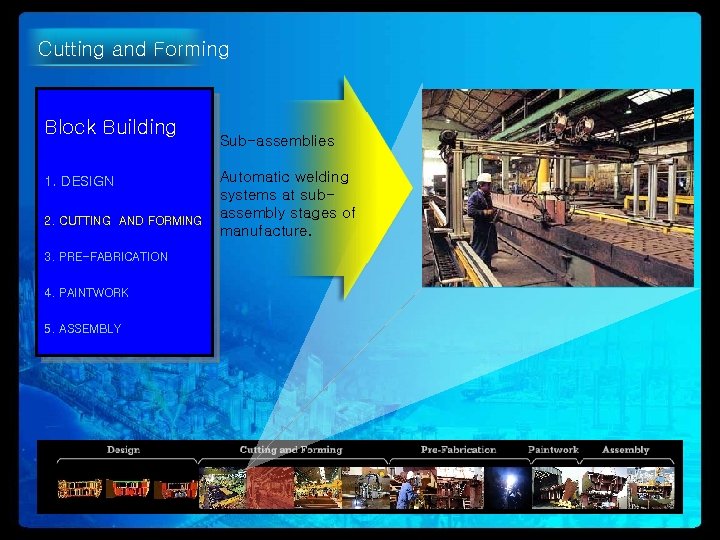Open the large welding workshop photo
Screen dimensions: 720x540
pyautogui.click(x=558, y=188)
